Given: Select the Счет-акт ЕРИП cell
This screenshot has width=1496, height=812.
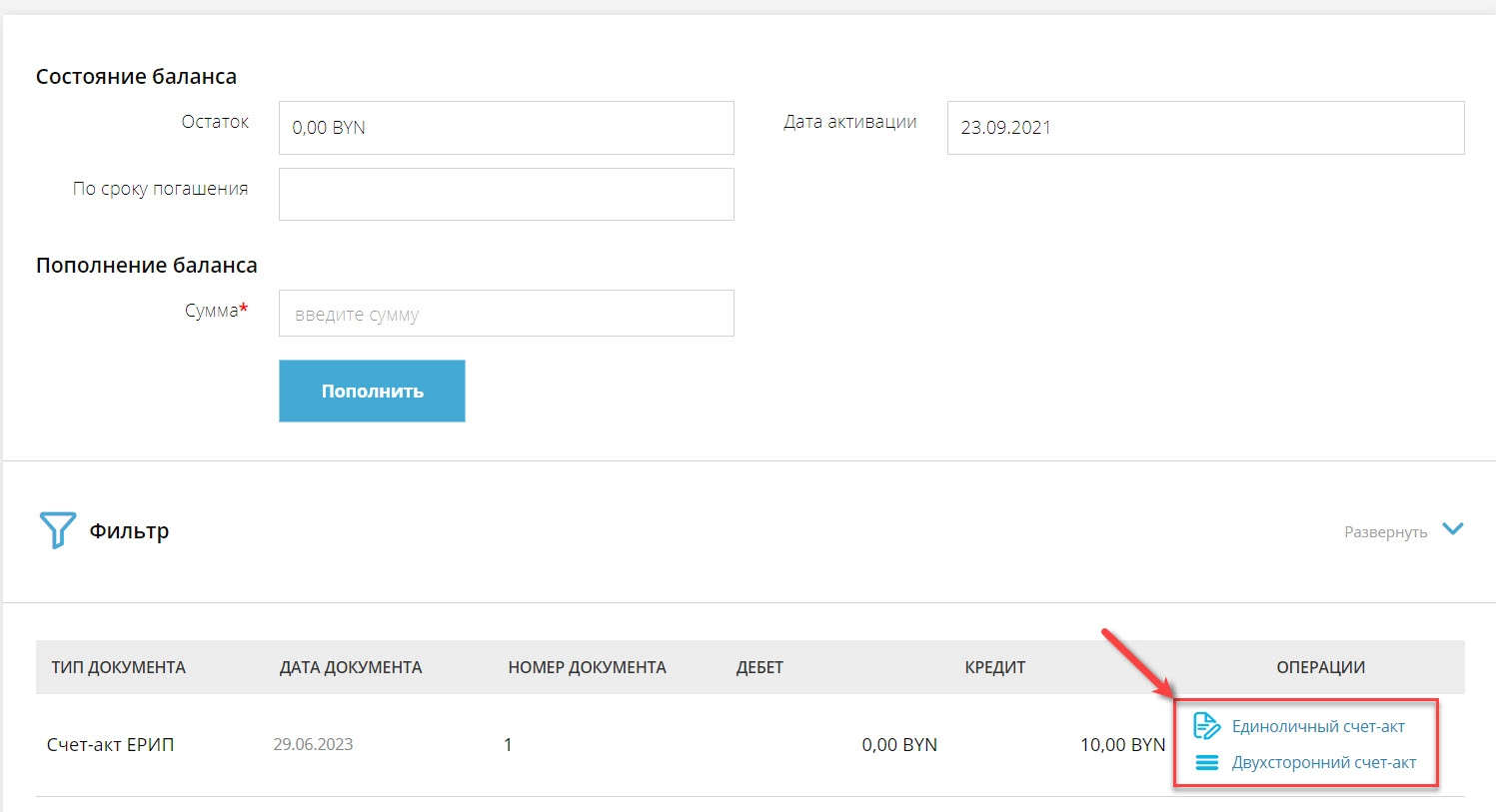Looking at the screenshot, I should coord(110,745).
